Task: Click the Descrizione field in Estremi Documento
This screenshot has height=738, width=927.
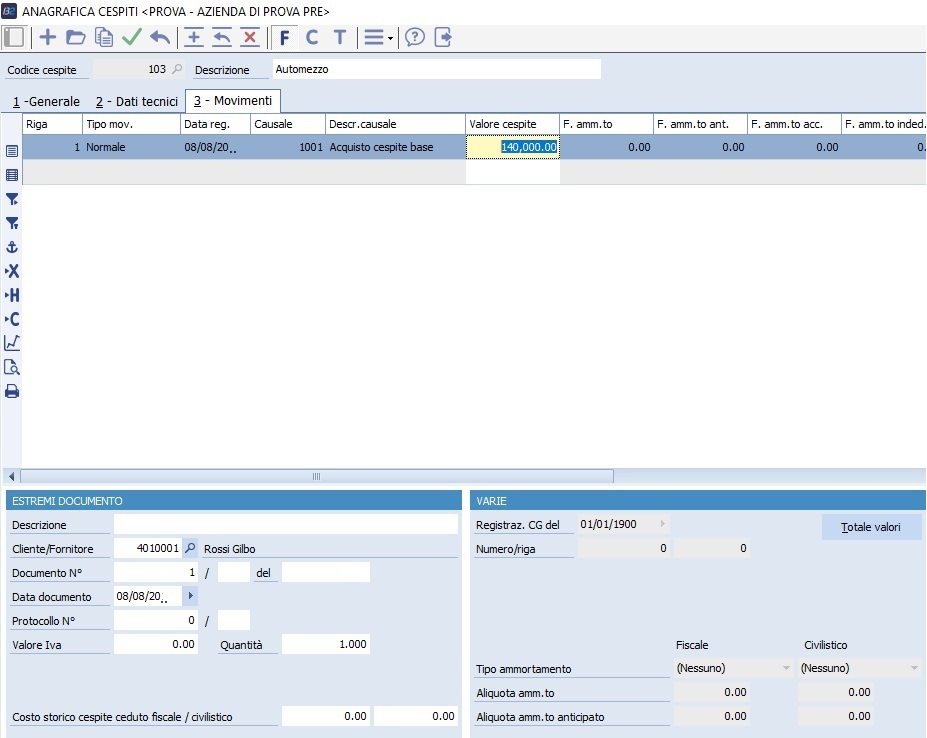Action: 285,525
